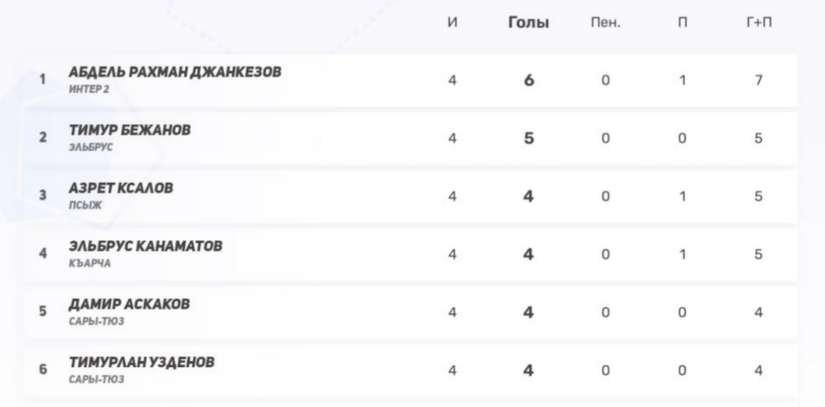Open player Абдель Рахман Джанкезов profile
This screenshot has width=825, height=407.
pyautogui.click(x=174, y=72)
